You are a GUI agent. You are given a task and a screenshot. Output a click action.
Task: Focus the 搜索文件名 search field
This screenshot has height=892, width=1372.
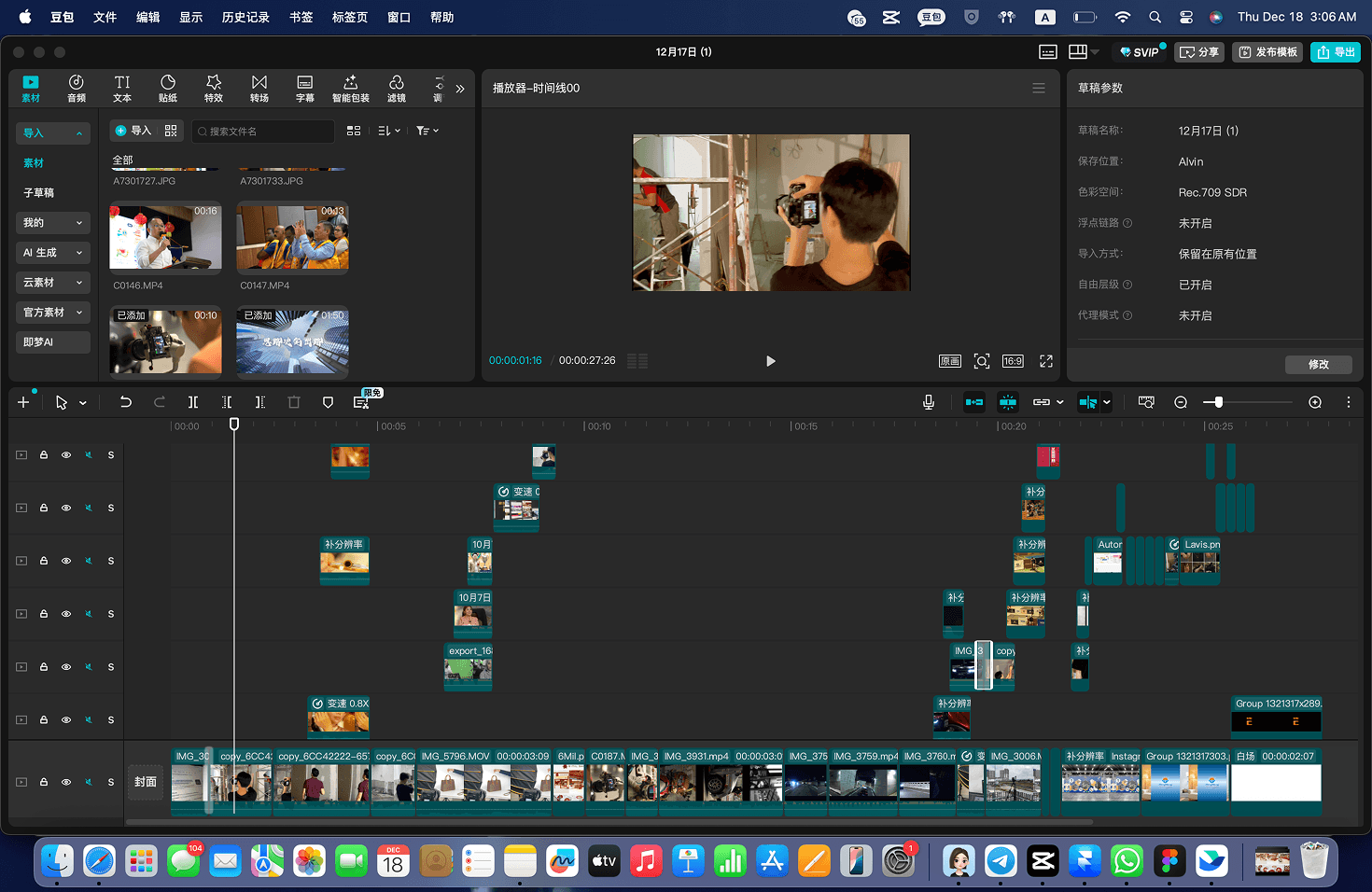tap(263, 132)
